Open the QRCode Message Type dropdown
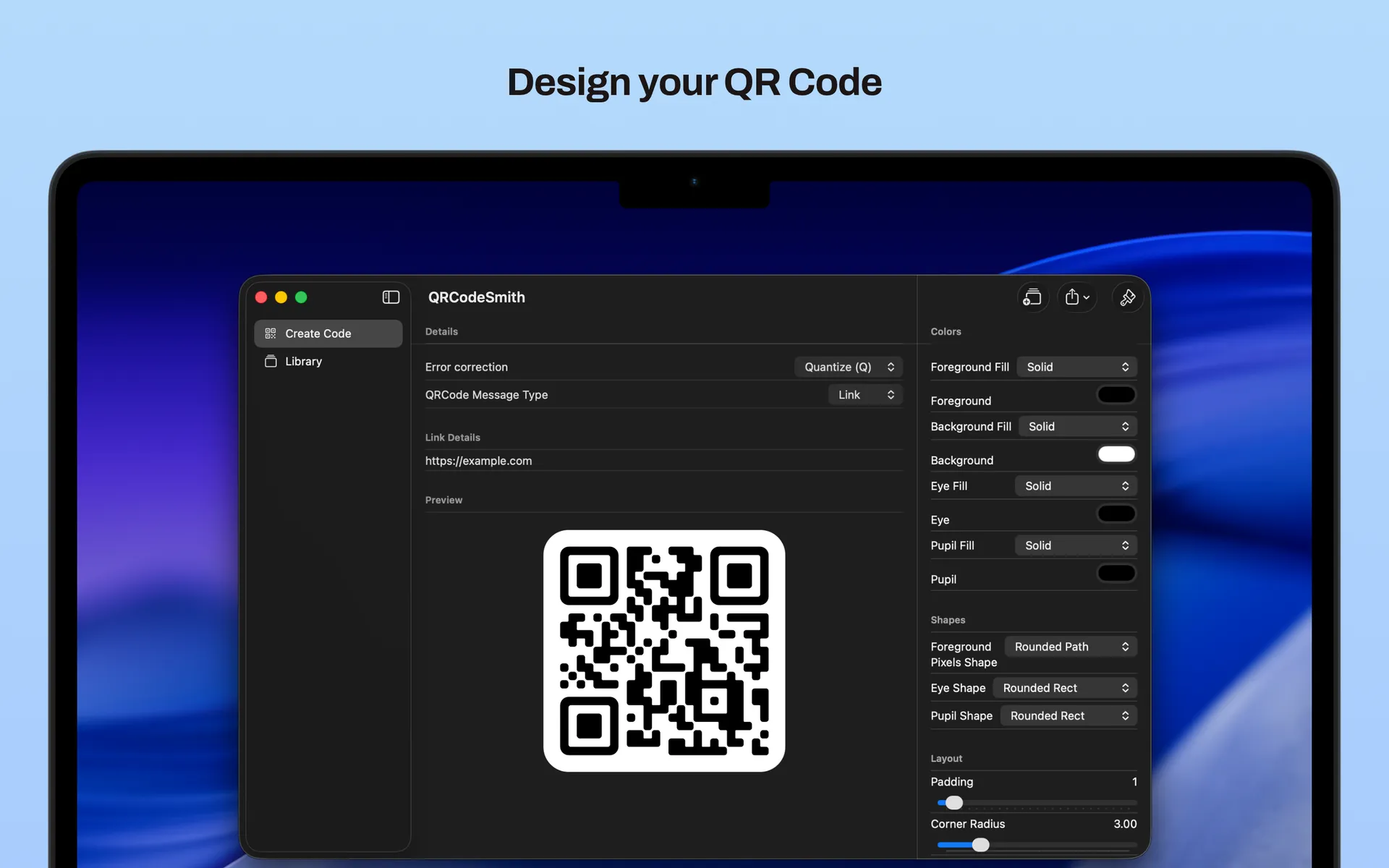This screenshot has width=1389, height=868. coord(865,395)
